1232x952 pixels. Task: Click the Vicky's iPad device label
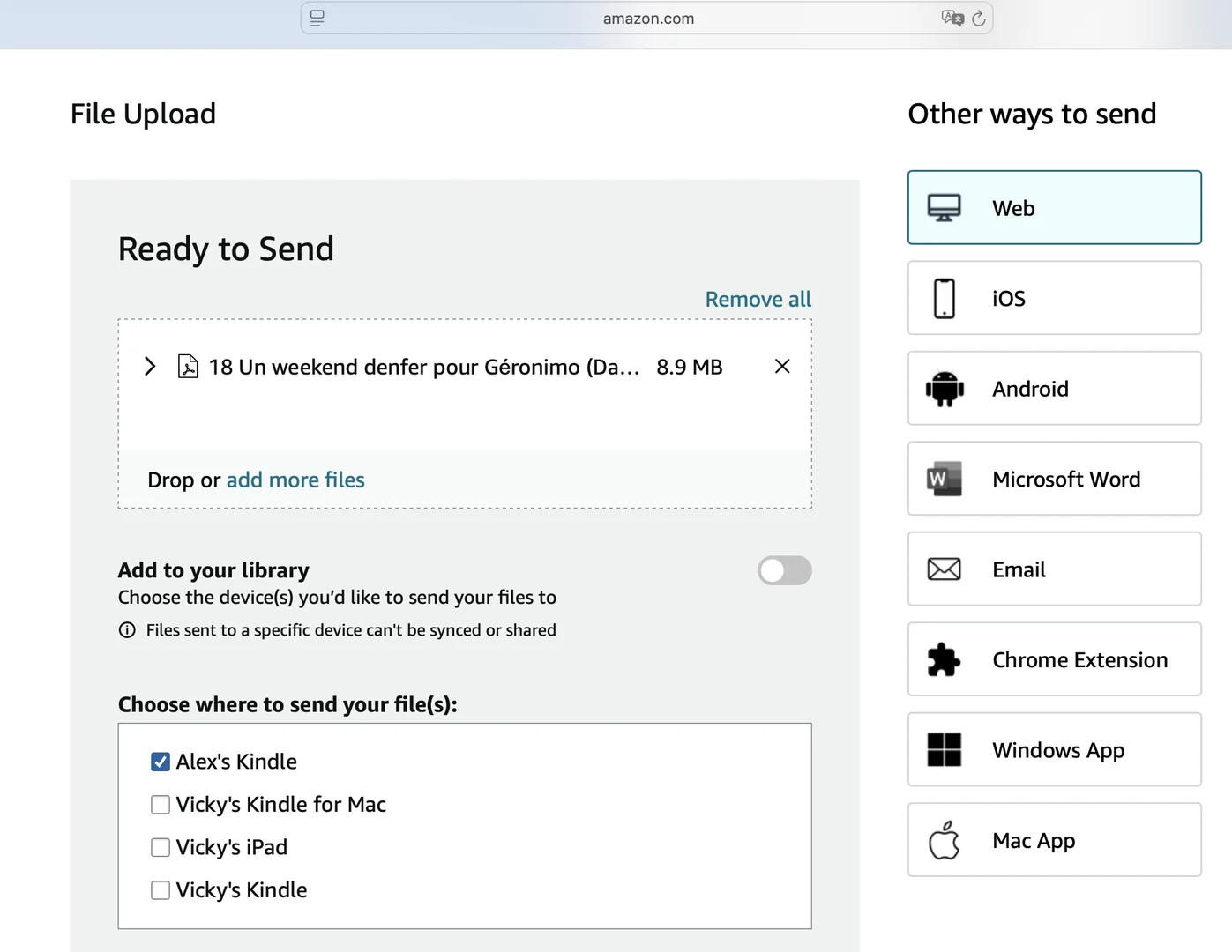(232, 847)
